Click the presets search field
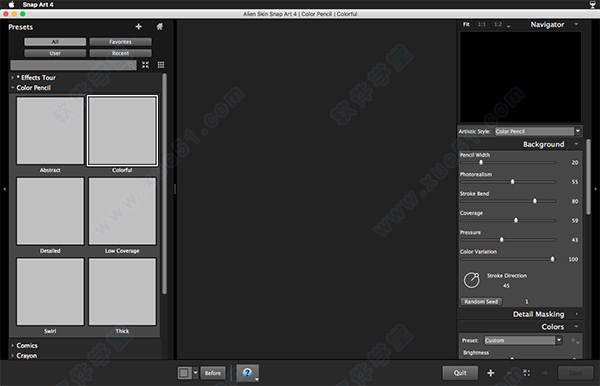 pos(73,65)
